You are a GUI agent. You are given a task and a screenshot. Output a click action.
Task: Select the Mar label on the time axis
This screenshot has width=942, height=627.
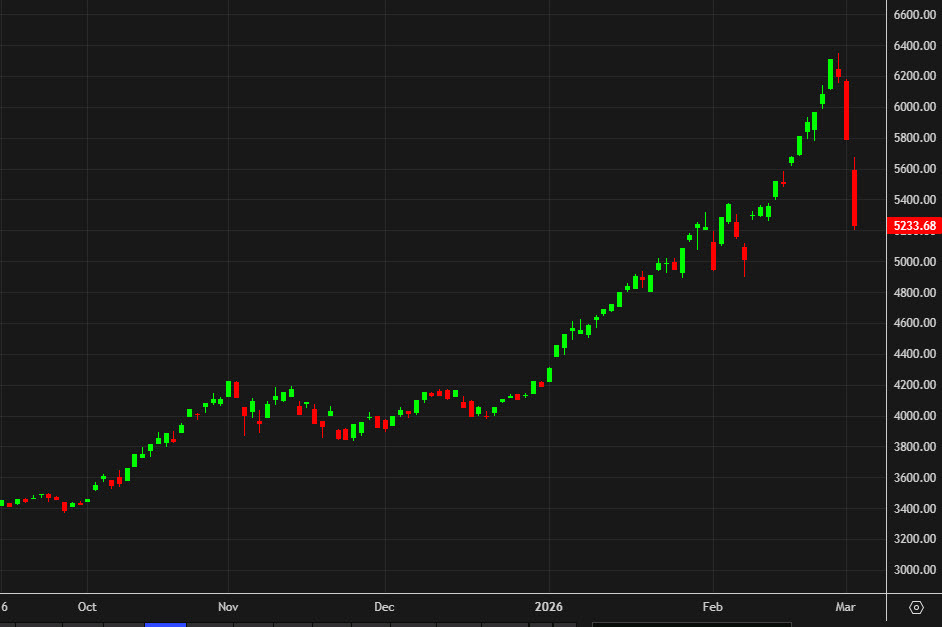(845, 606)
